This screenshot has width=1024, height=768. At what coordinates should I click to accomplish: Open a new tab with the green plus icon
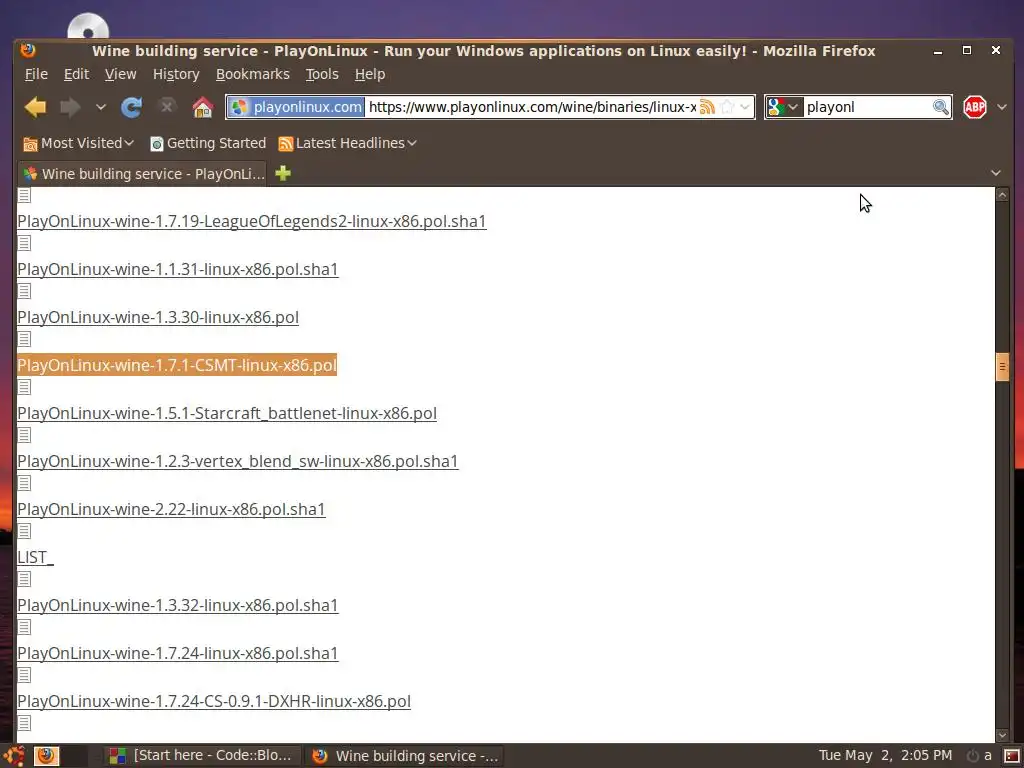click(x=283, y=173)
